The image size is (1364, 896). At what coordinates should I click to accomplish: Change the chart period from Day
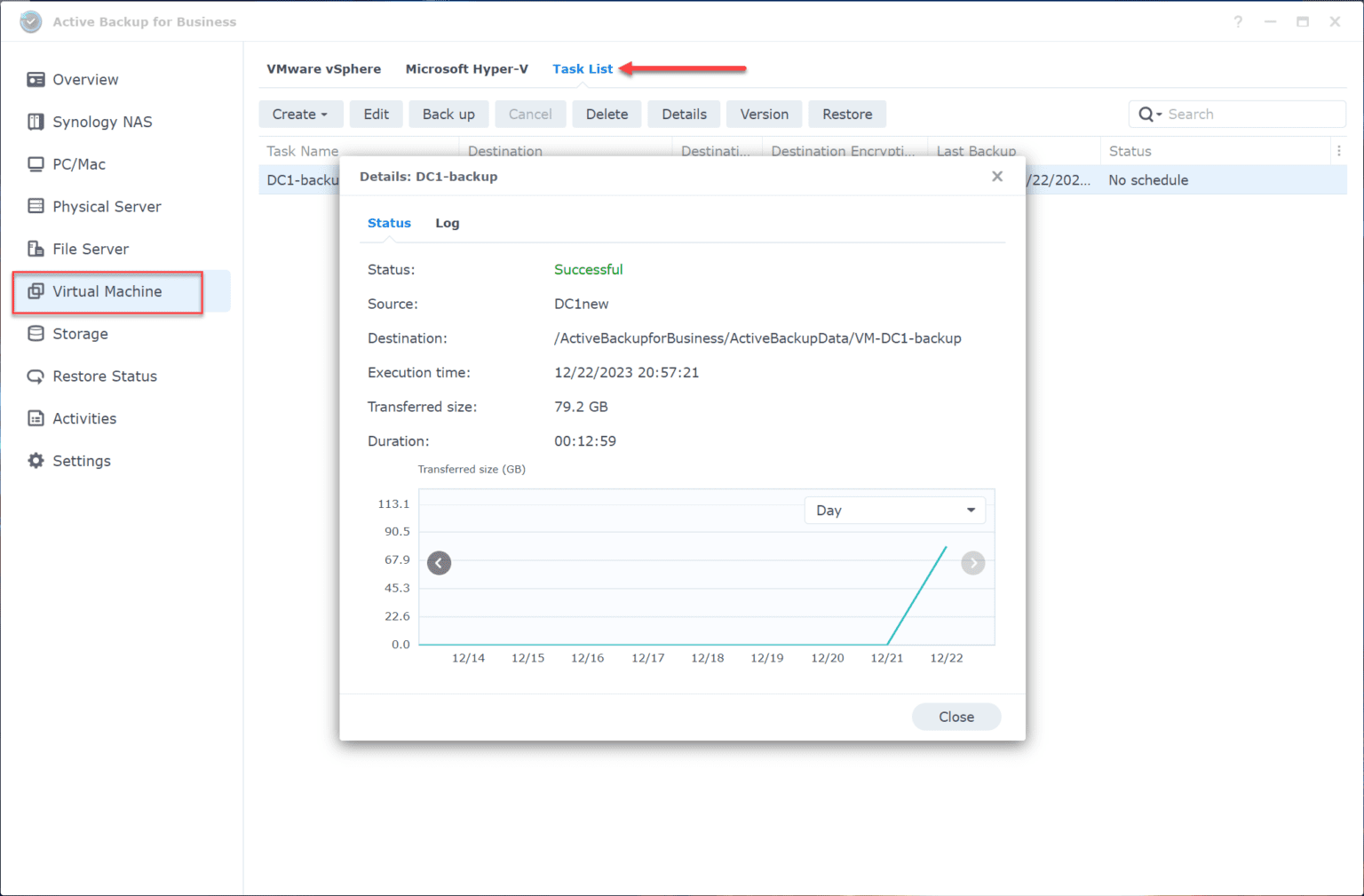pos(894,510)
